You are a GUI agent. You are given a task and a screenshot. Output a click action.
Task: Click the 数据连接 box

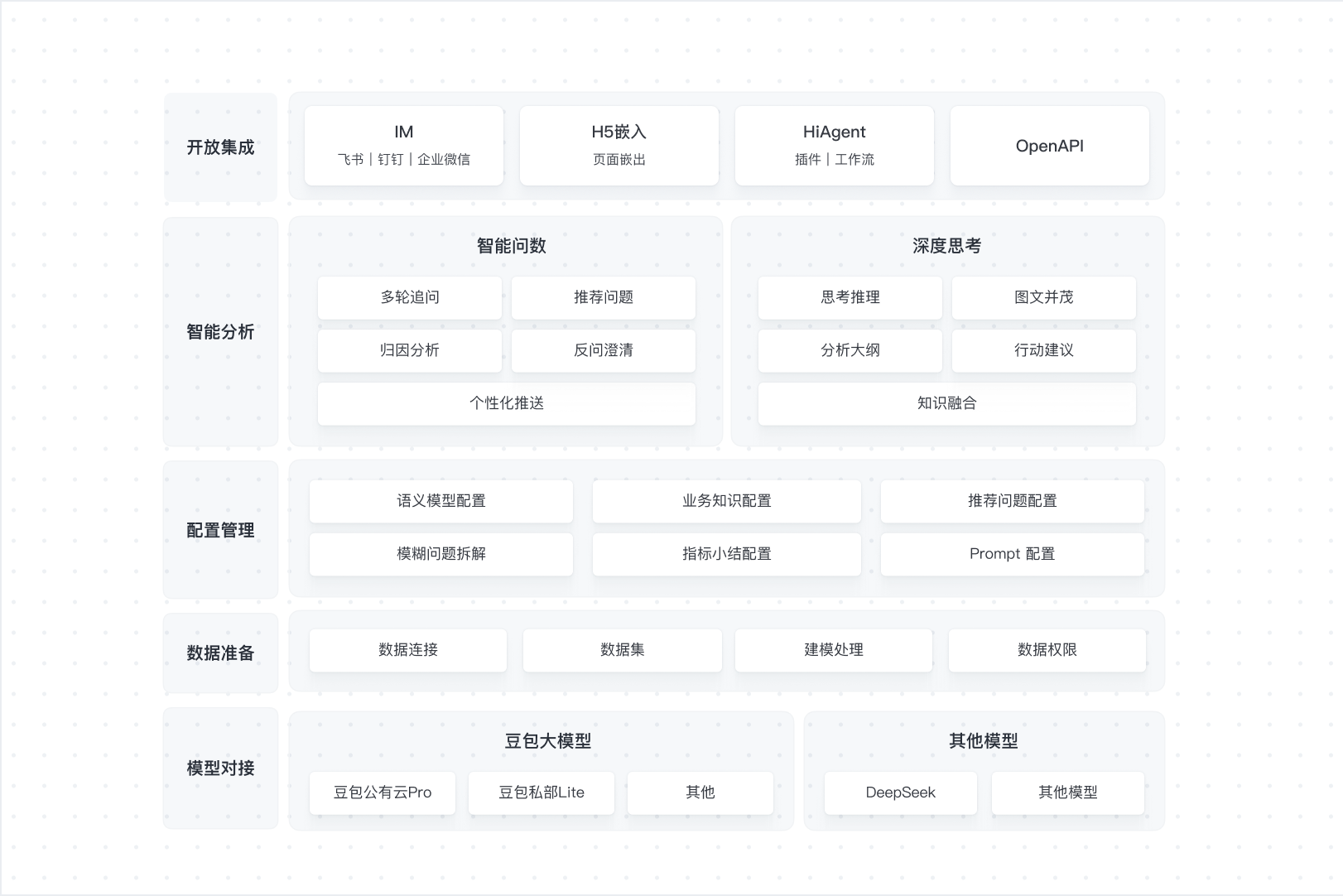click(408, 650)
